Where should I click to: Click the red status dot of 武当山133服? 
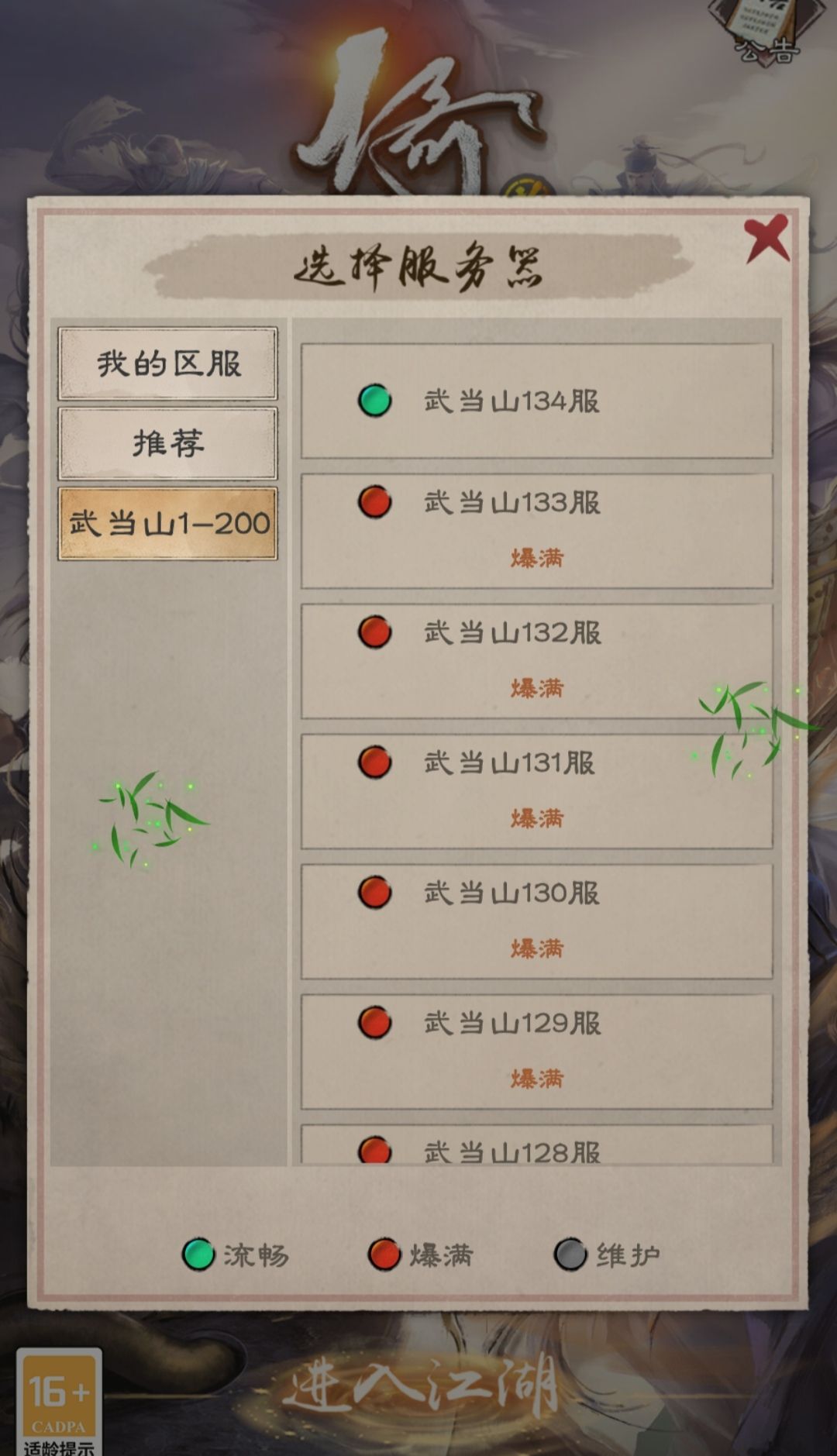coord(374,502)
